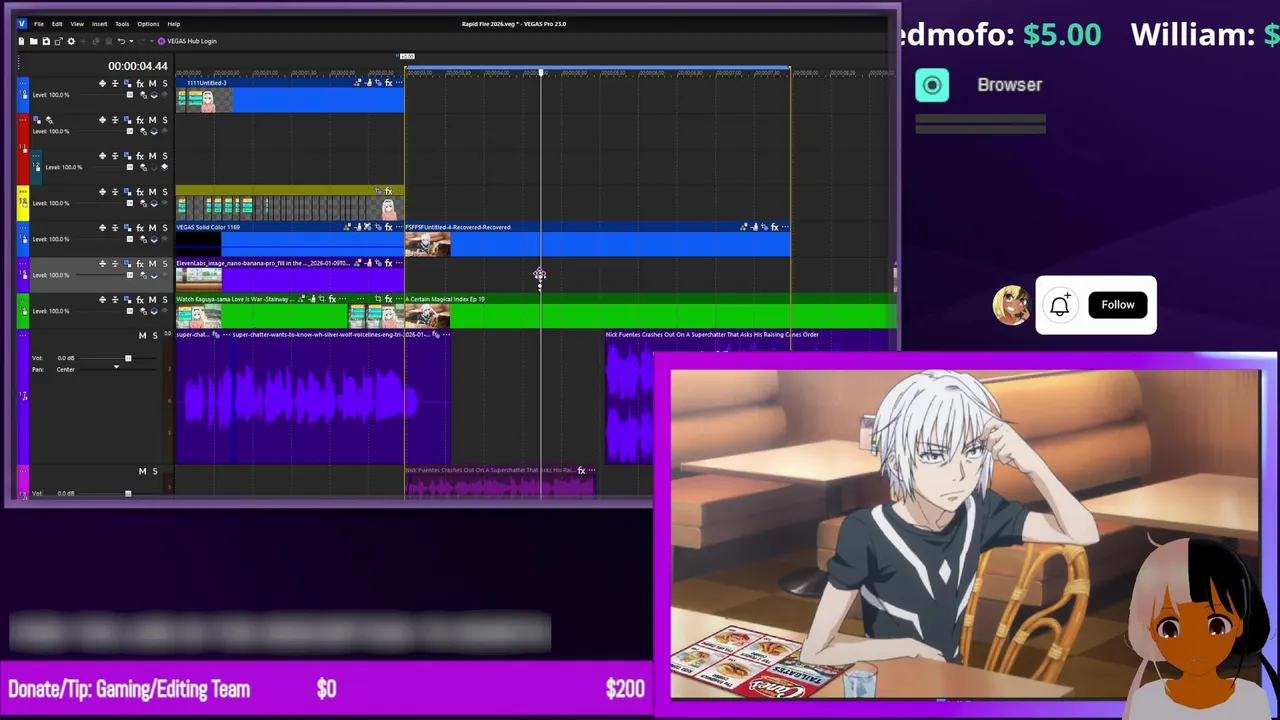The height and width of the screenshot is (720, 1280).
Task: Open the redo history dropdown arrow
Action: pos(151,41)
